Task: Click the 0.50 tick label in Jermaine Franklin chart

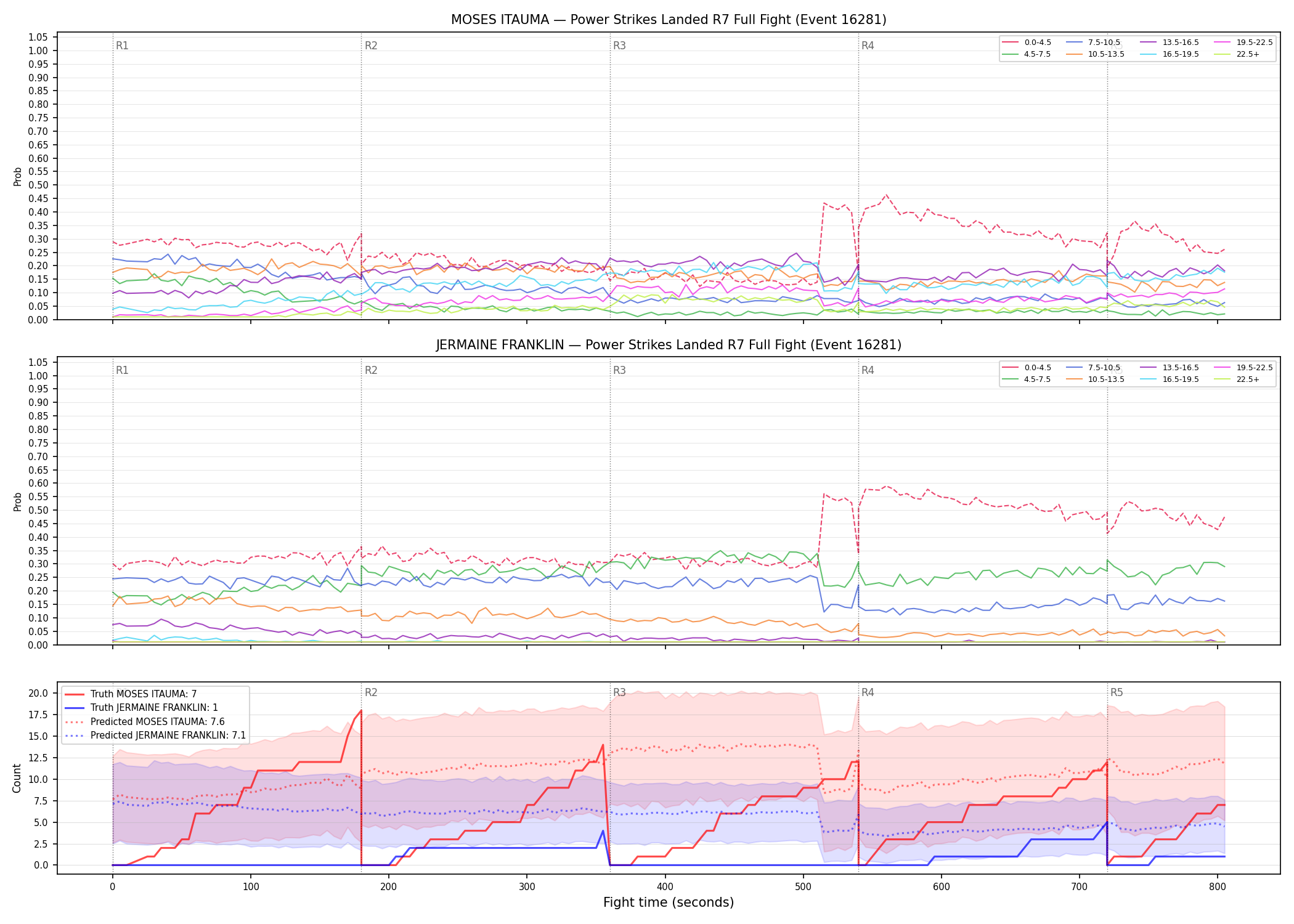Action: pos(38,511)
